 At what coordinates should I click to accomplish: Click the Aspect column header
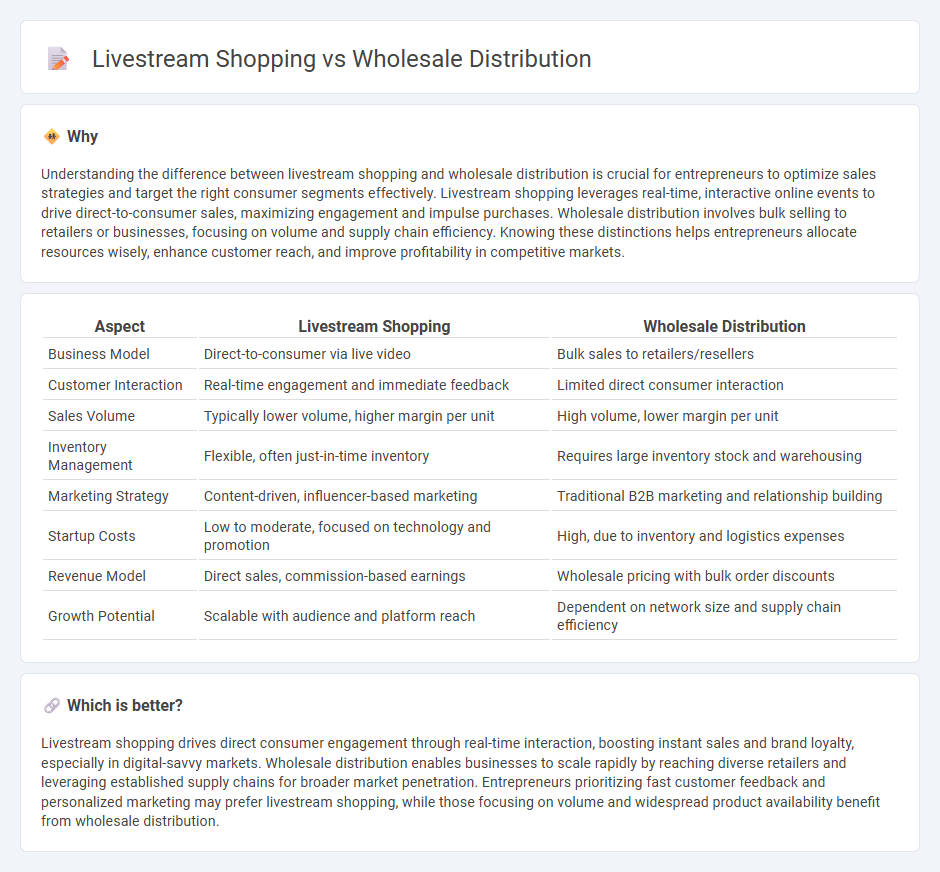pos(120,326)
